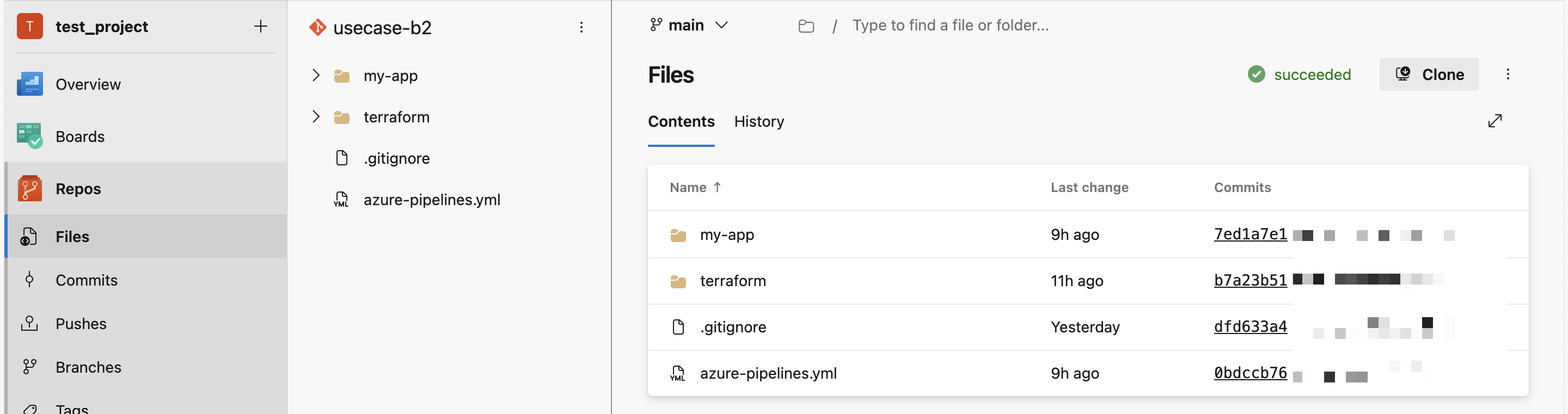
Task: Open more actions menu next to Clone
Action: 1508,74
